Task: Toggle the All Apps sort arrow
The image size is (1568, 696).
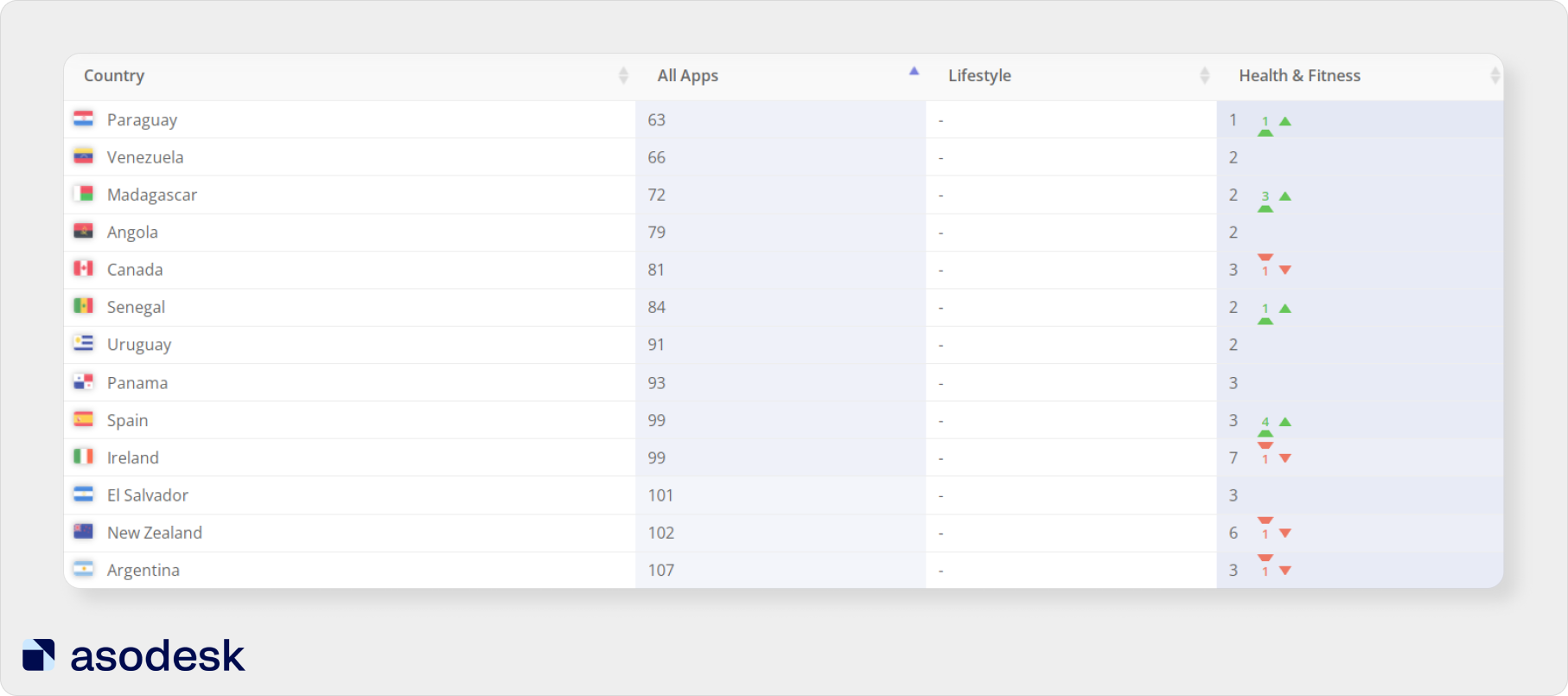Action: (914, 71)
